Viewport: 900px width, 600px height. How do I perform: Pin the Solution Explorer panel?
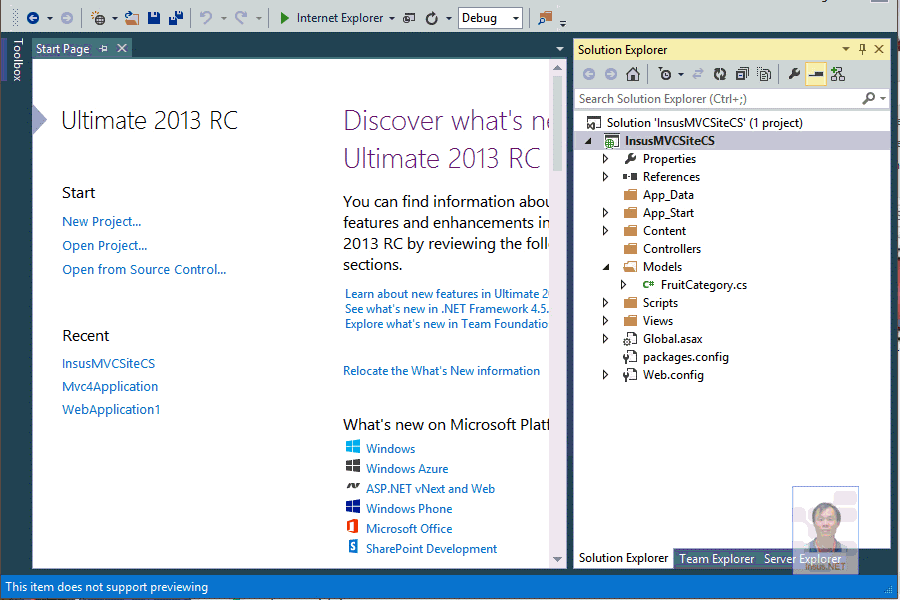862,49
